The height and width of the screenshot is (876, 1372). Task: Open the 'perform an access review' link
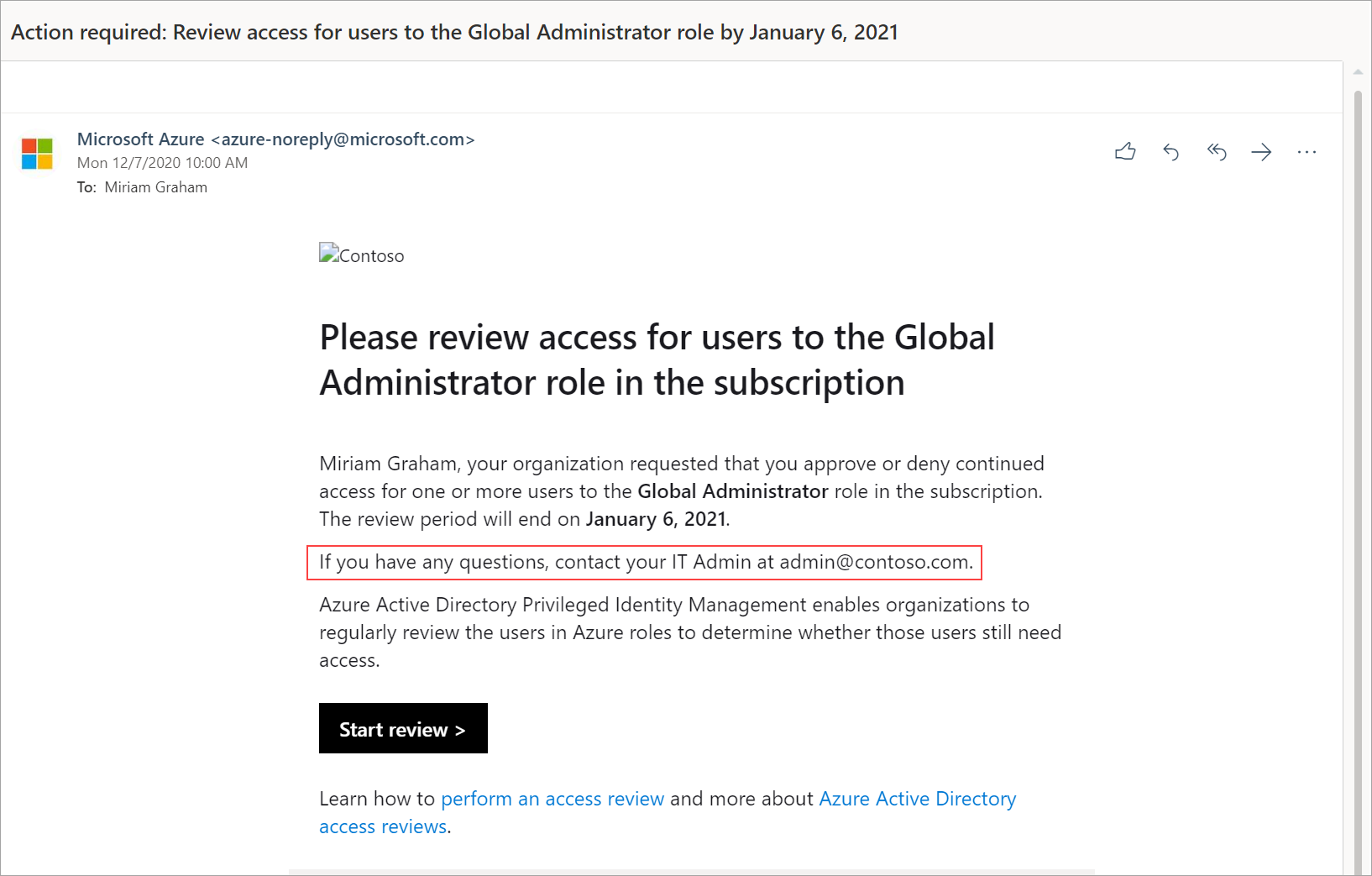[x=552, y=799]
